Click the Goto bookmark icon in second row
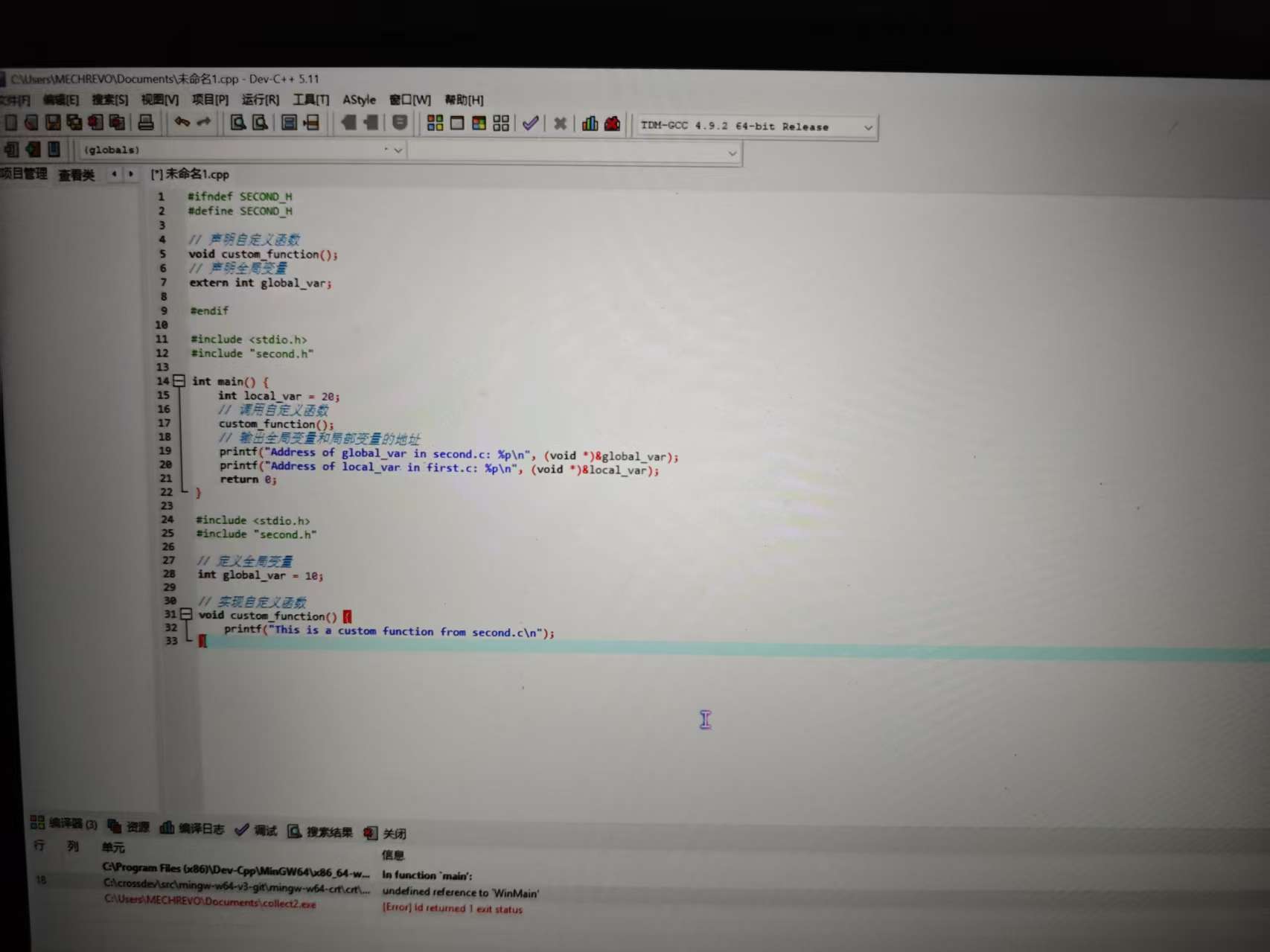This screenshot has width=1270, height=952. [54, 150]
